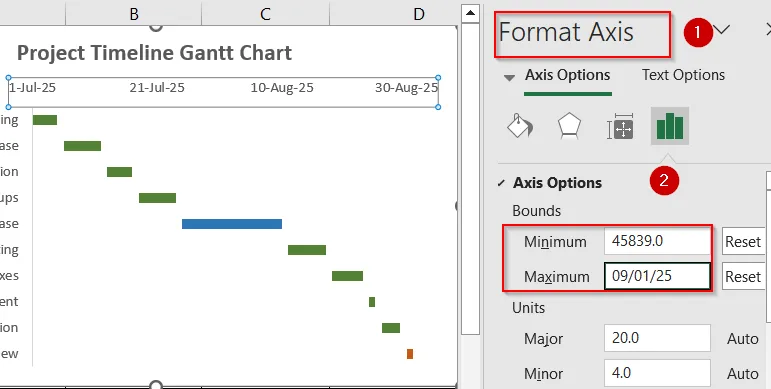Open the Fill & Line paint bucket icon
The image size is (771, 389).
coord(520,126)
